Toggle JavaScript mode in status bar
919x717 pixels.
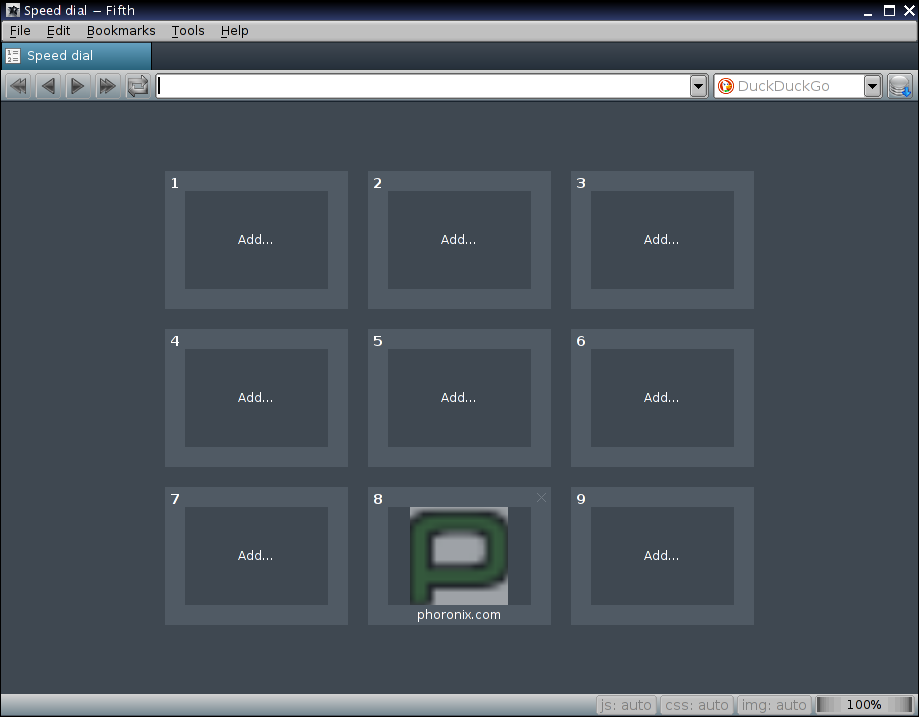pyautogui.click(x=625, y=704)
